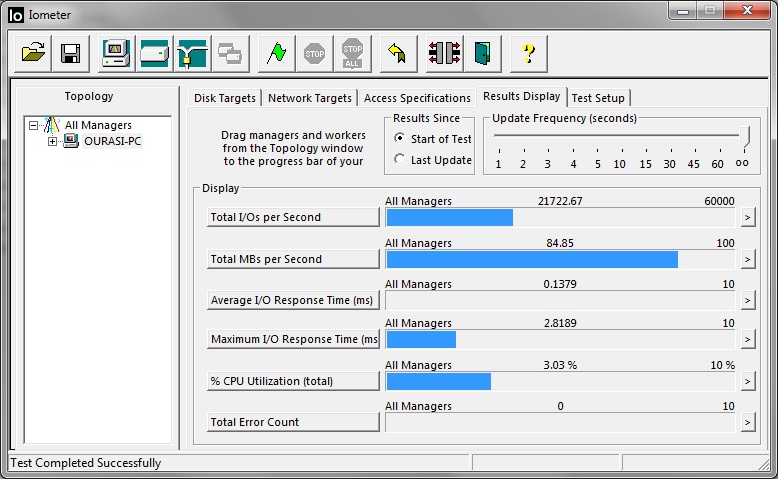Open the Test Setup tab
This screenshot has height=479, width=778.
[598, 98]
